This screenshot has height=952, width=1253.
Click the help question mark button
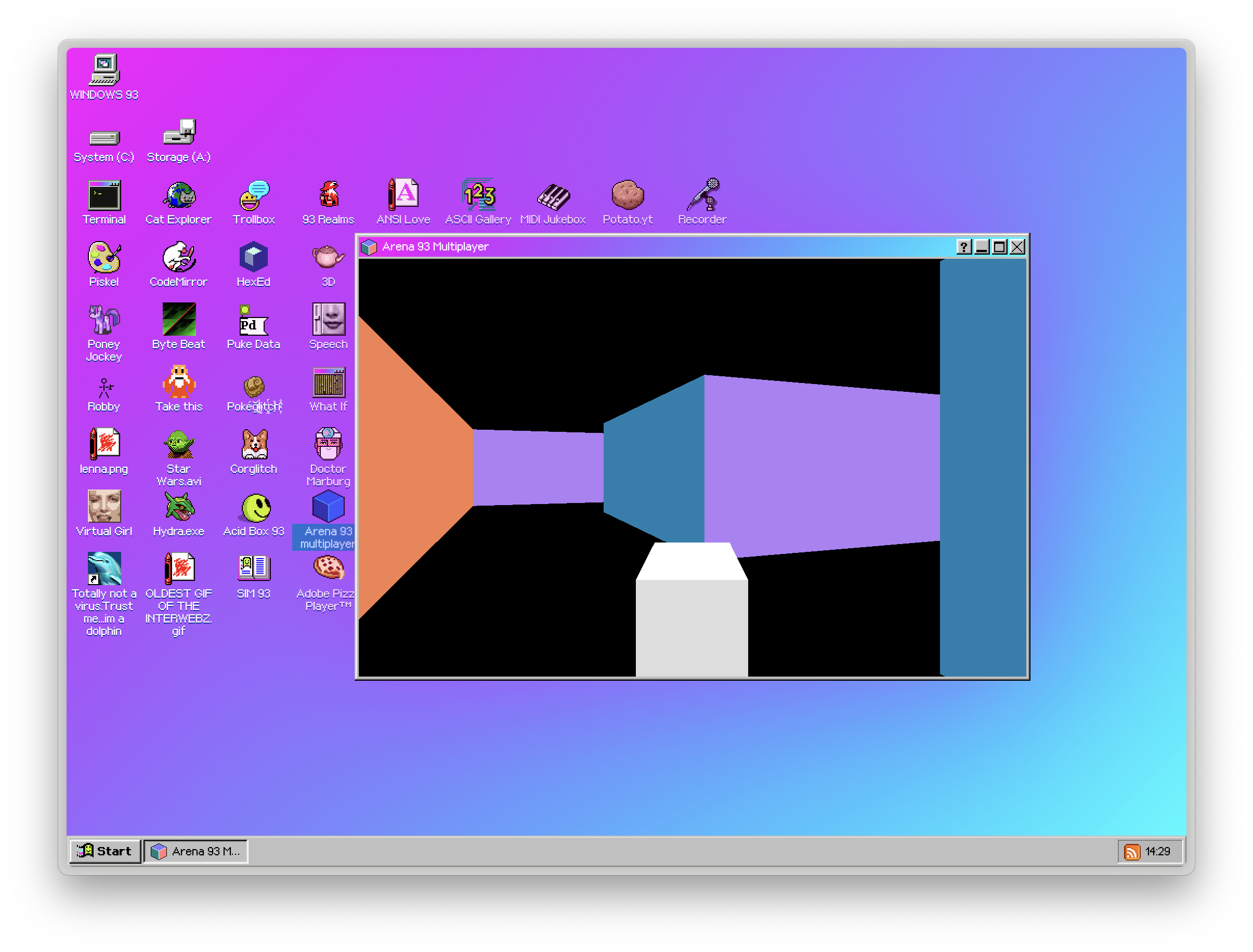tap(963, 247)
